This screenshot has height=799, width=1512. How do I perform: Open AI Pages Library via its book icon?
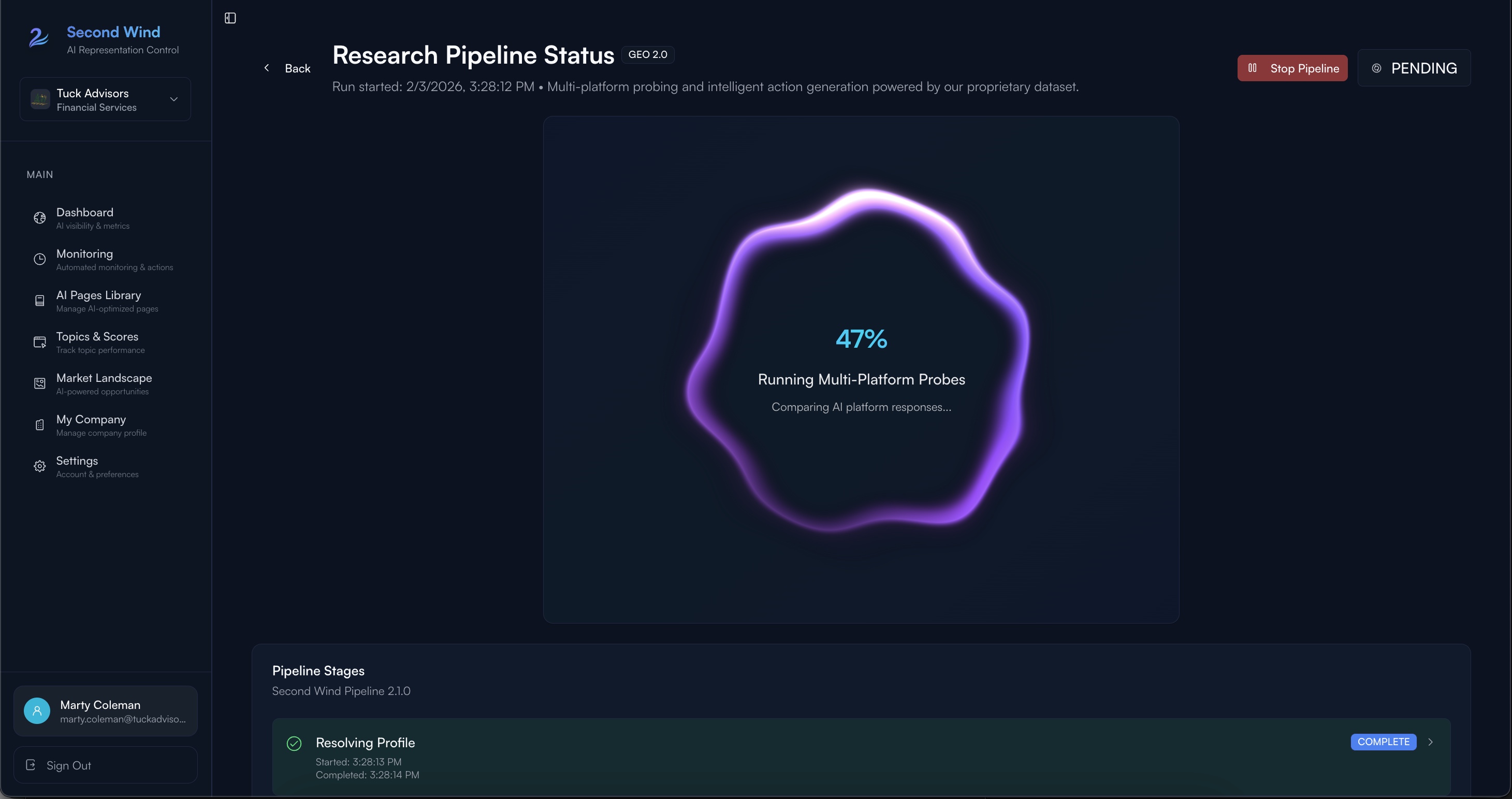coord(39,300)
